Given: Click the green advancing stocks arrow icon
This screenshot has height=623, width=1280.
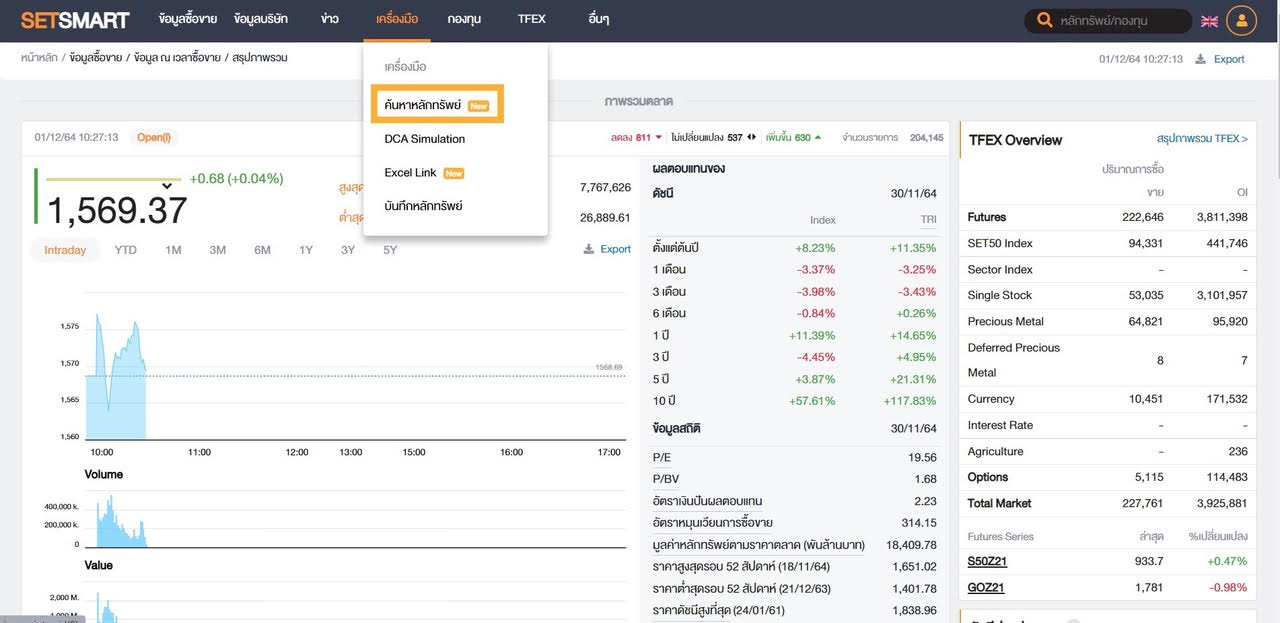Looking at the screenshot, I should (818, 138).
